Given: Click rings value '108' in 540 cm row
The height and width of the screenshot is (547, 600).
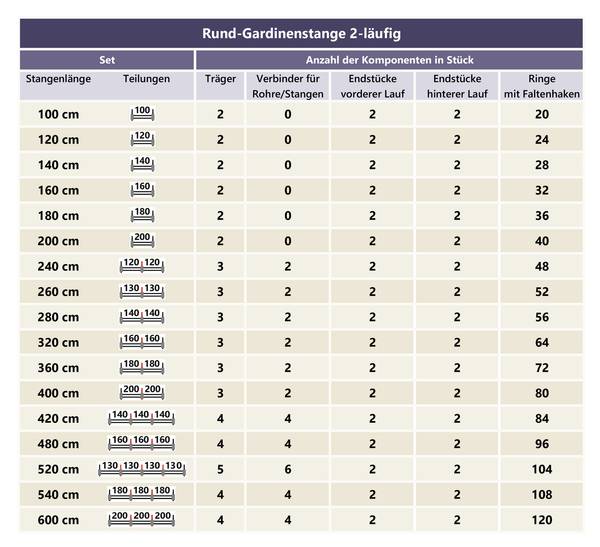Looking at the screenshot, I should (542, 494).
